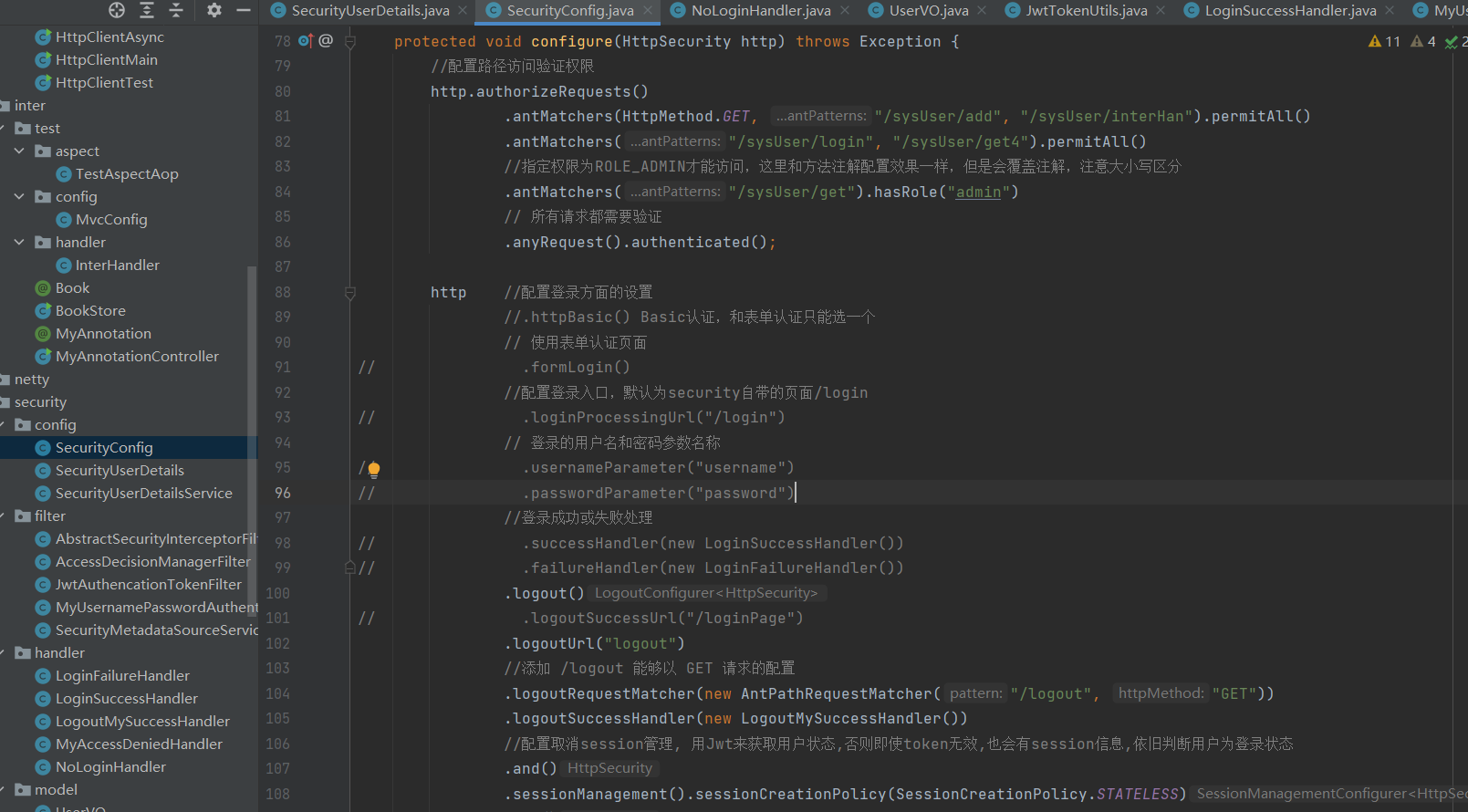Select the netty package in tree
The image size is (1468, 812).
32,380
